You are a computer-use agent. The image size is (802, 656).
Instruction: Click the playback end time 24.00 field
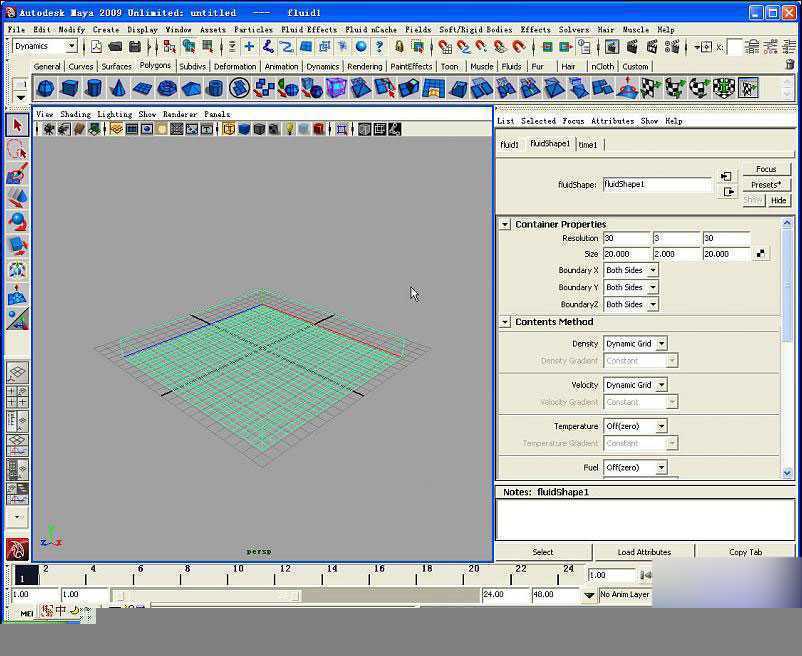504,595
